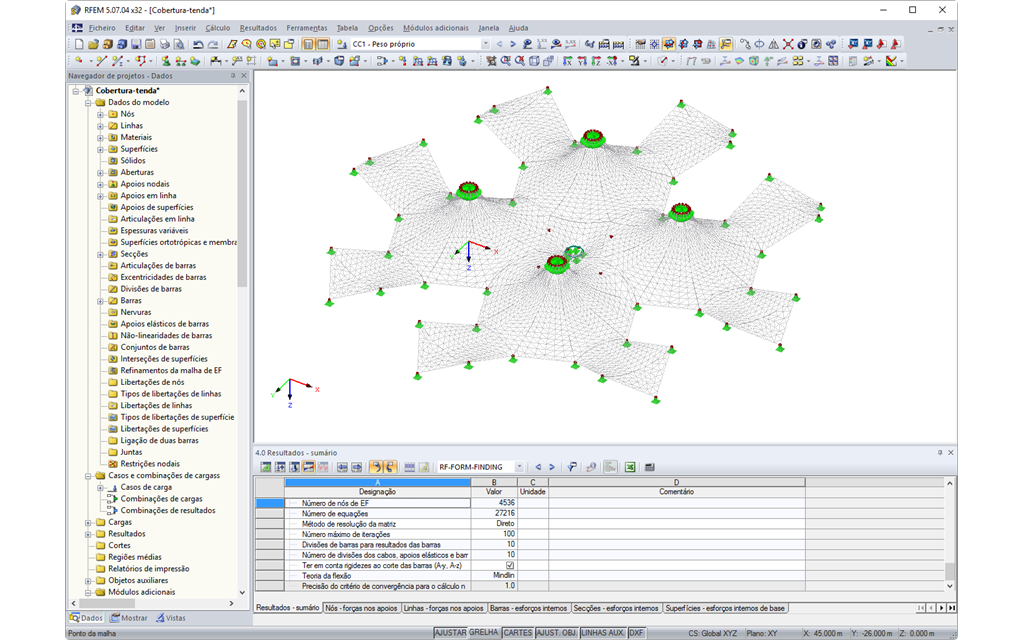The image size is (1024, 640).
Task: Click the results table vertical scrollbar
Action: coord(950,571)
